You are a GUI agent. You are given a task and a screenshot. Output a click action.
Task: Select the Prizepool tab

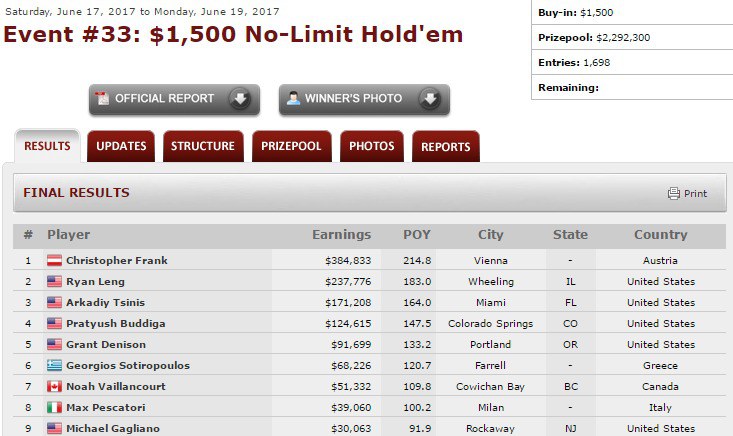point(292,147)
